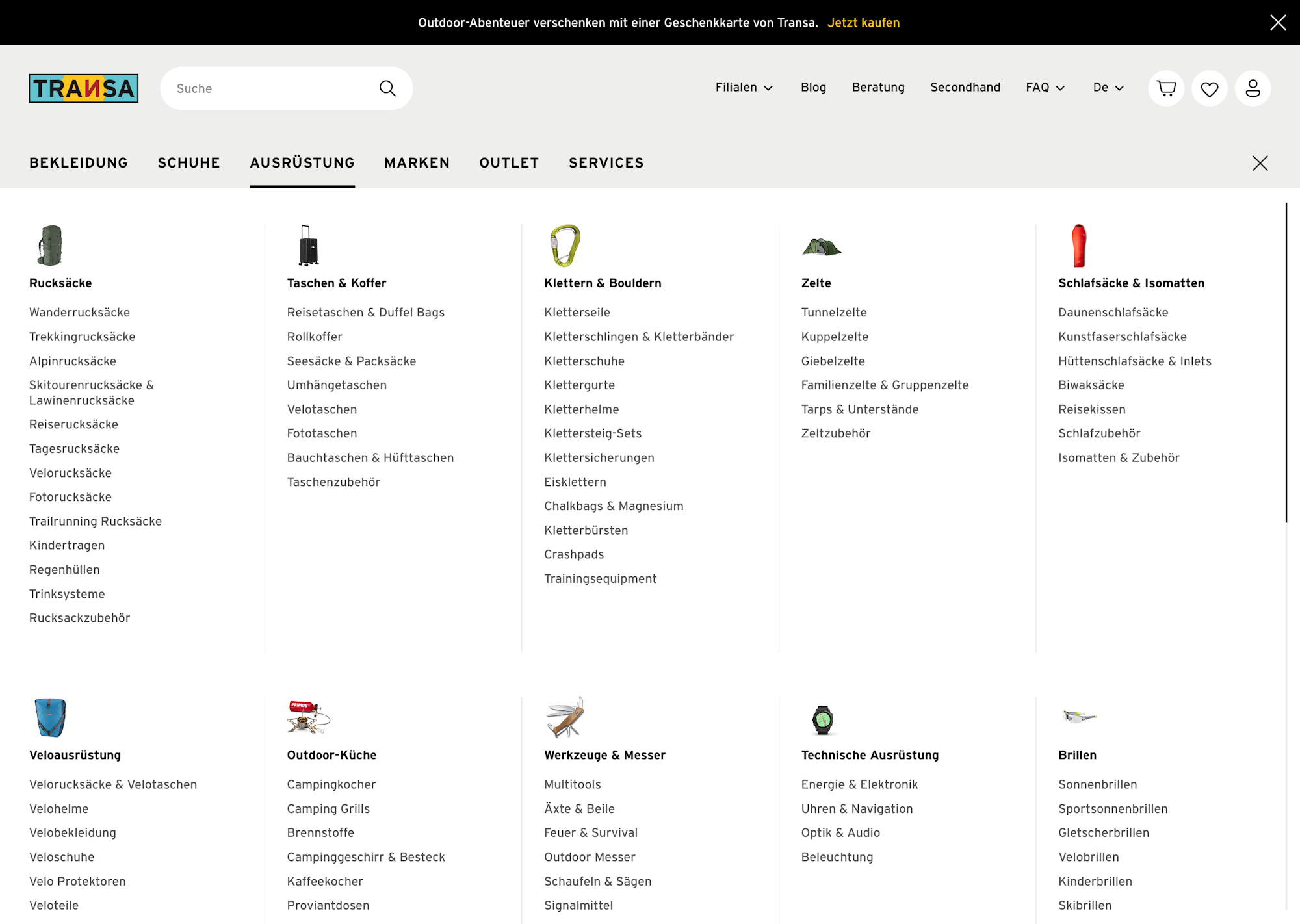This screenshot has height=924, width=1300.
Task: Open the Bekleidung menu
Action: pos(79,163)
